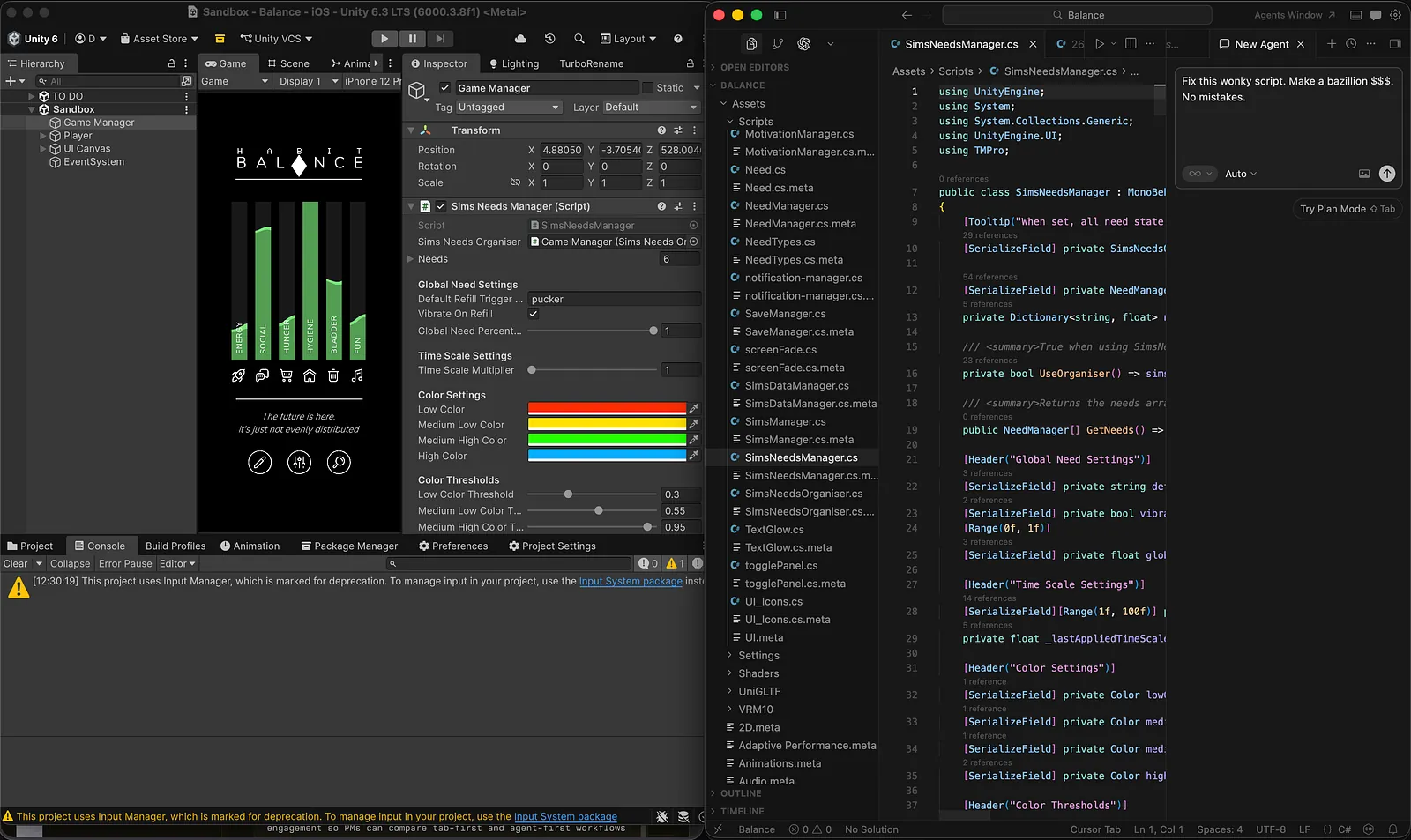Screen dimensions: 1411x840
Task: Click the sliders settings circle in Game view
Action: click(x=300, y=462)
